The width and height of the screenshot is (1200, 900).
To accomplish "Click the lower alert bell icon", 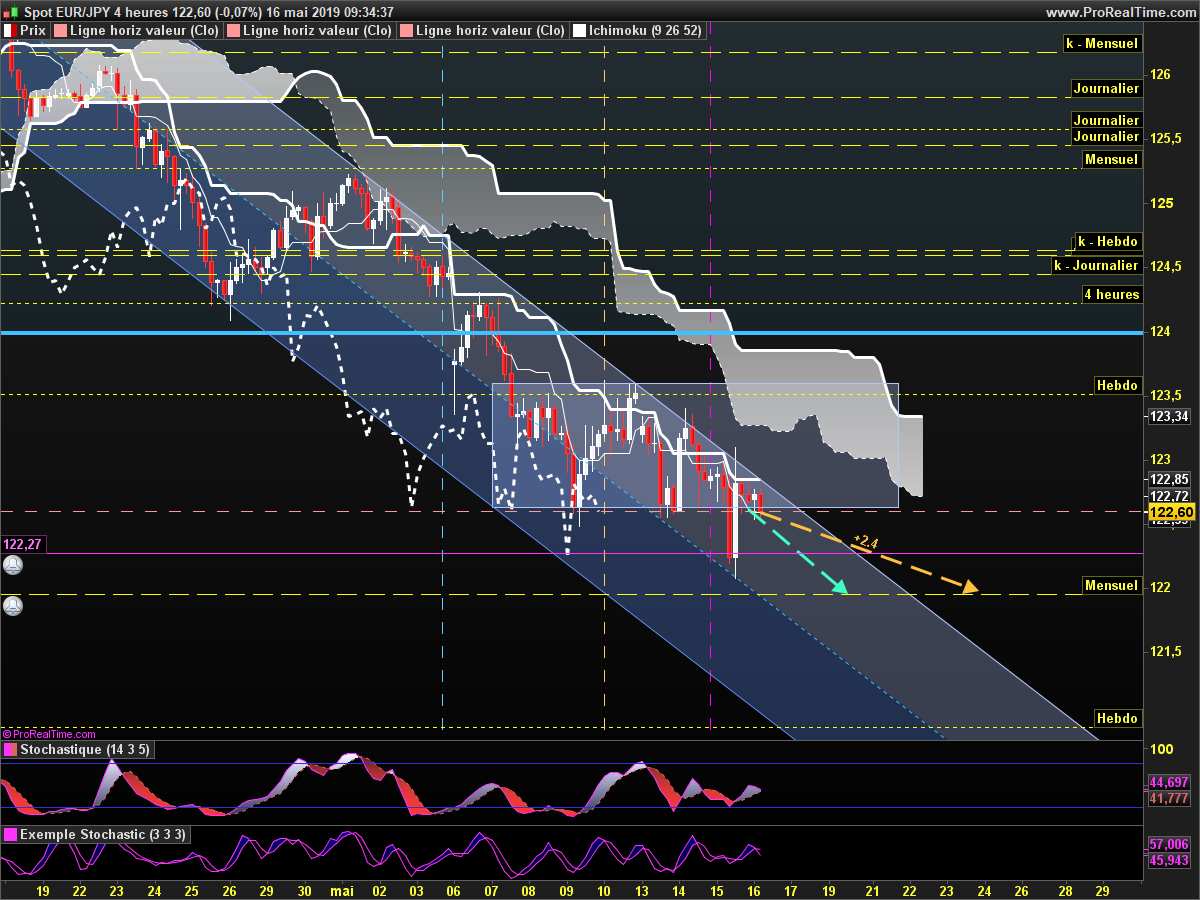I will [x=12, y=606].
